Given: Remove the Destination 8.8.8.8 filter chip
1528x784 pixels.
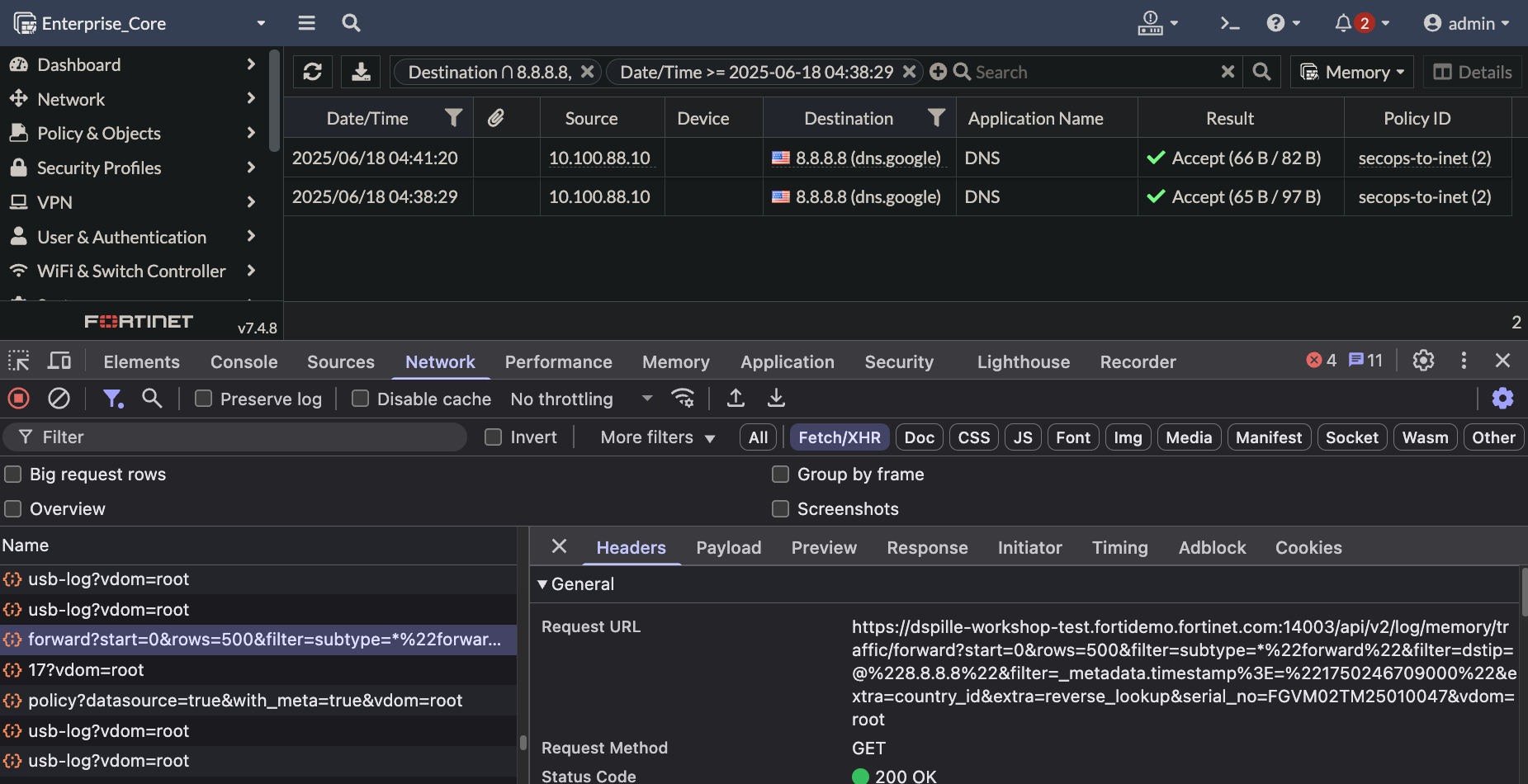Looking at the screenshot, I should 587,72.
